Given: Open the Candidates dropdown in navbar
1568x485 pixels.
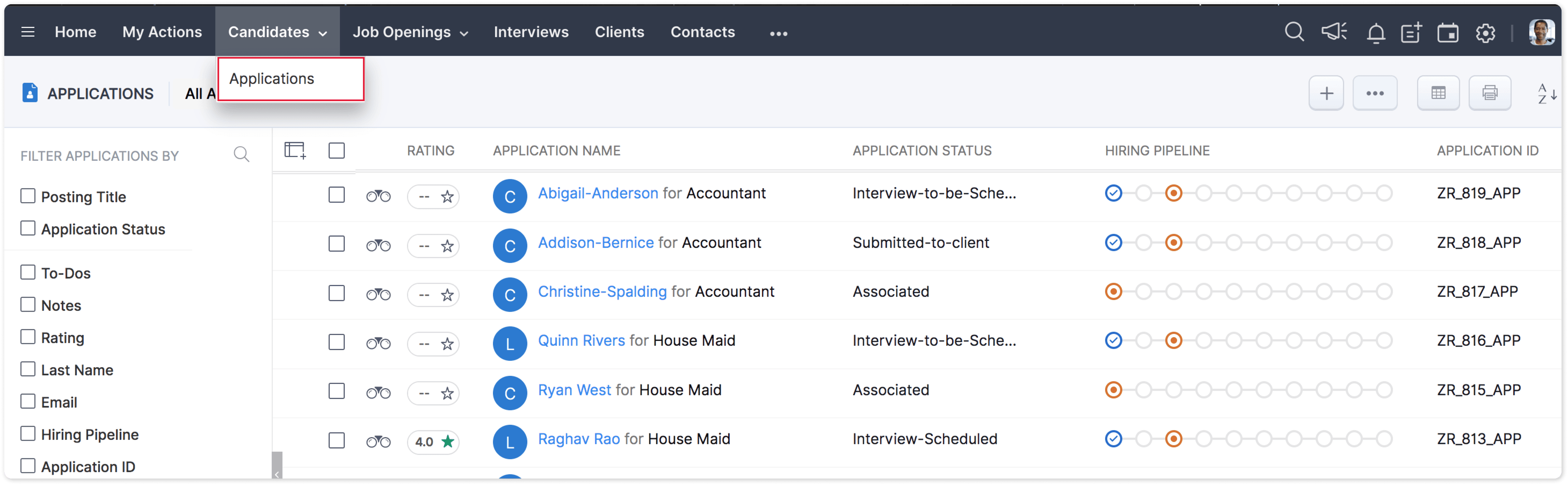Looking at the screenshot, I should pyautogui.click(x=278, y=32).
